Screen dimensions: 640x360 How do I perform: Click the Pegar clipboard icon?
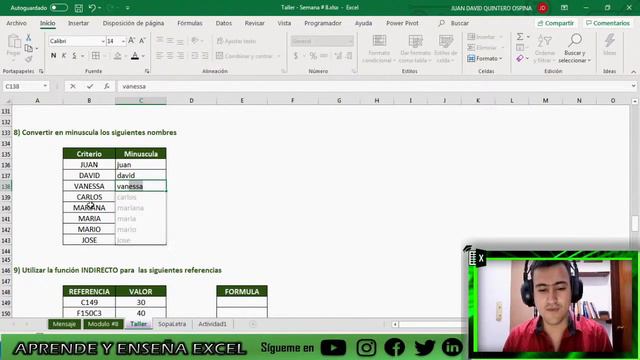14,41
